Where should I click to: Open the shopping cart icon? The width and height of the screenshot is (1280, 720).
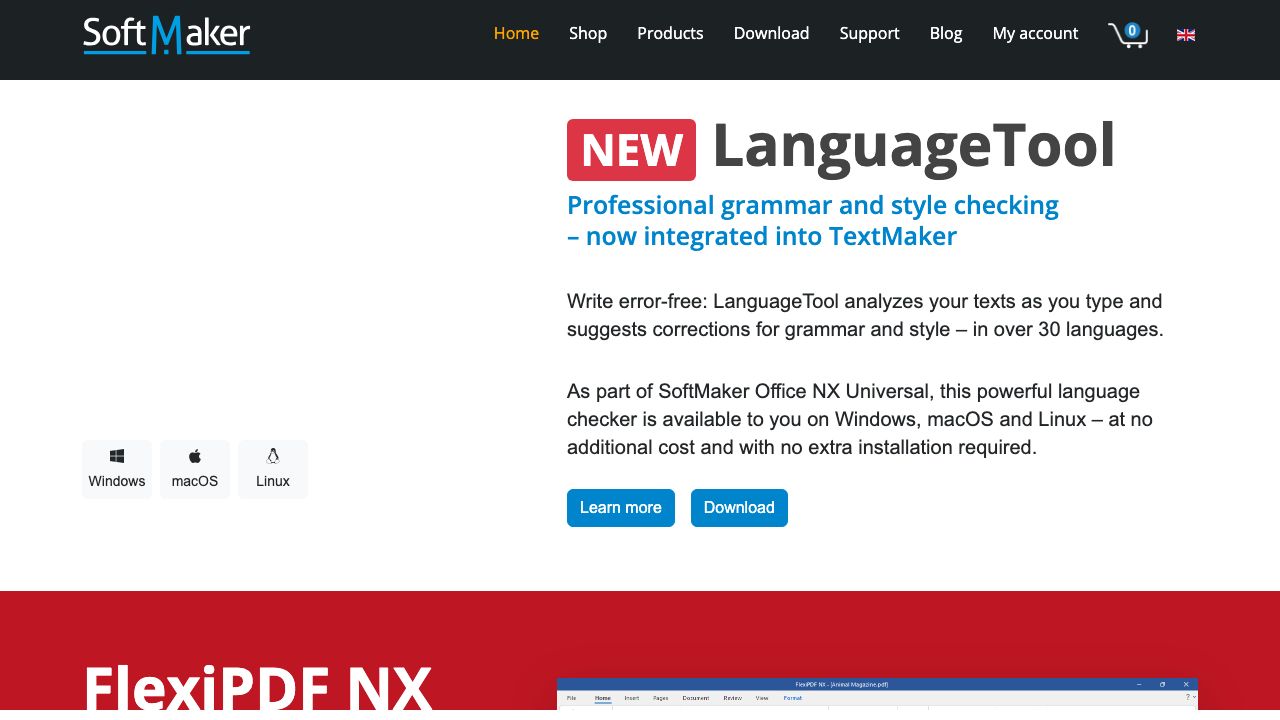(1128, 35)
